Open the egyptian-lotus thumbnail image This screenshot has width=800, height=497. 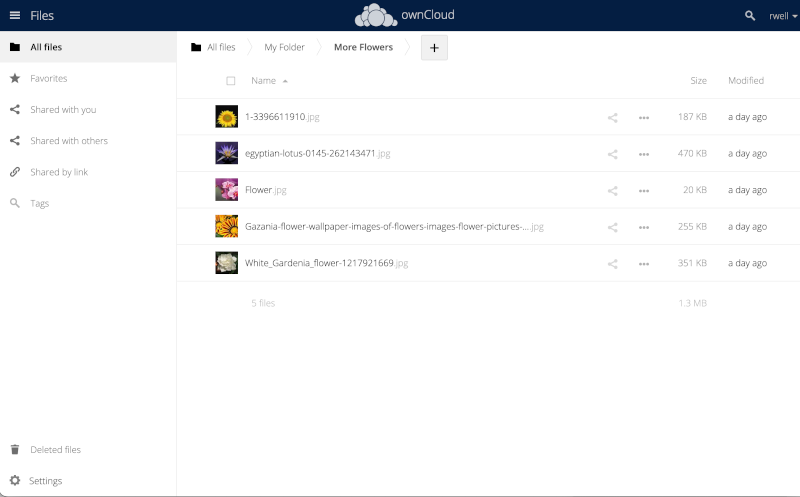point(227,153)
